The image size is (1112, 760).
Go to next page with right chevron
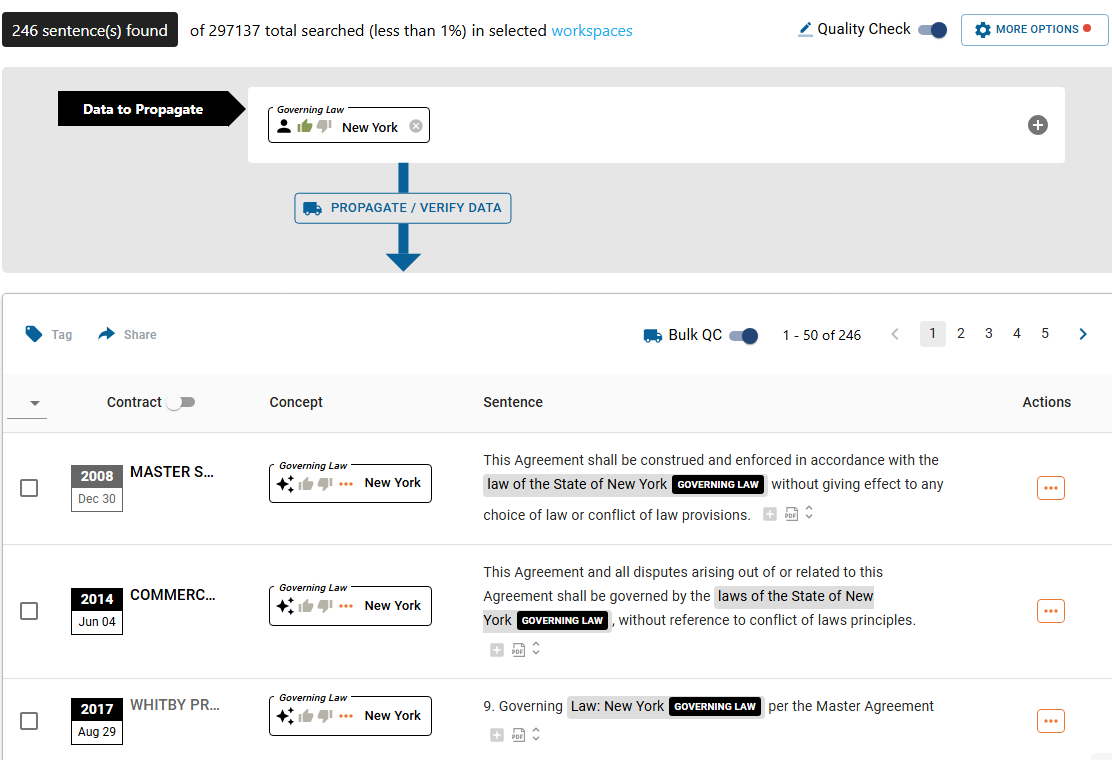click(1082, 334)
